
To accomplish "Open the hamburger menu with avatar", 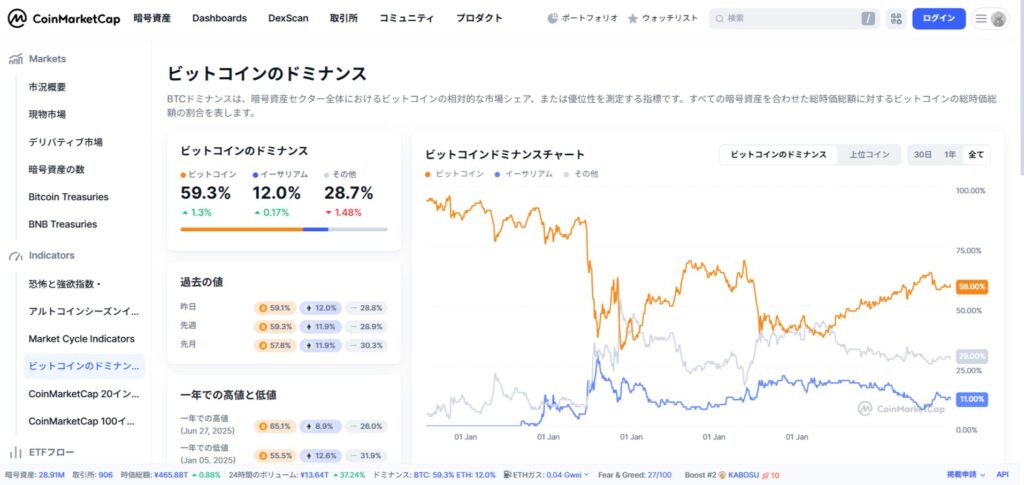I will (x=989, y=18).
